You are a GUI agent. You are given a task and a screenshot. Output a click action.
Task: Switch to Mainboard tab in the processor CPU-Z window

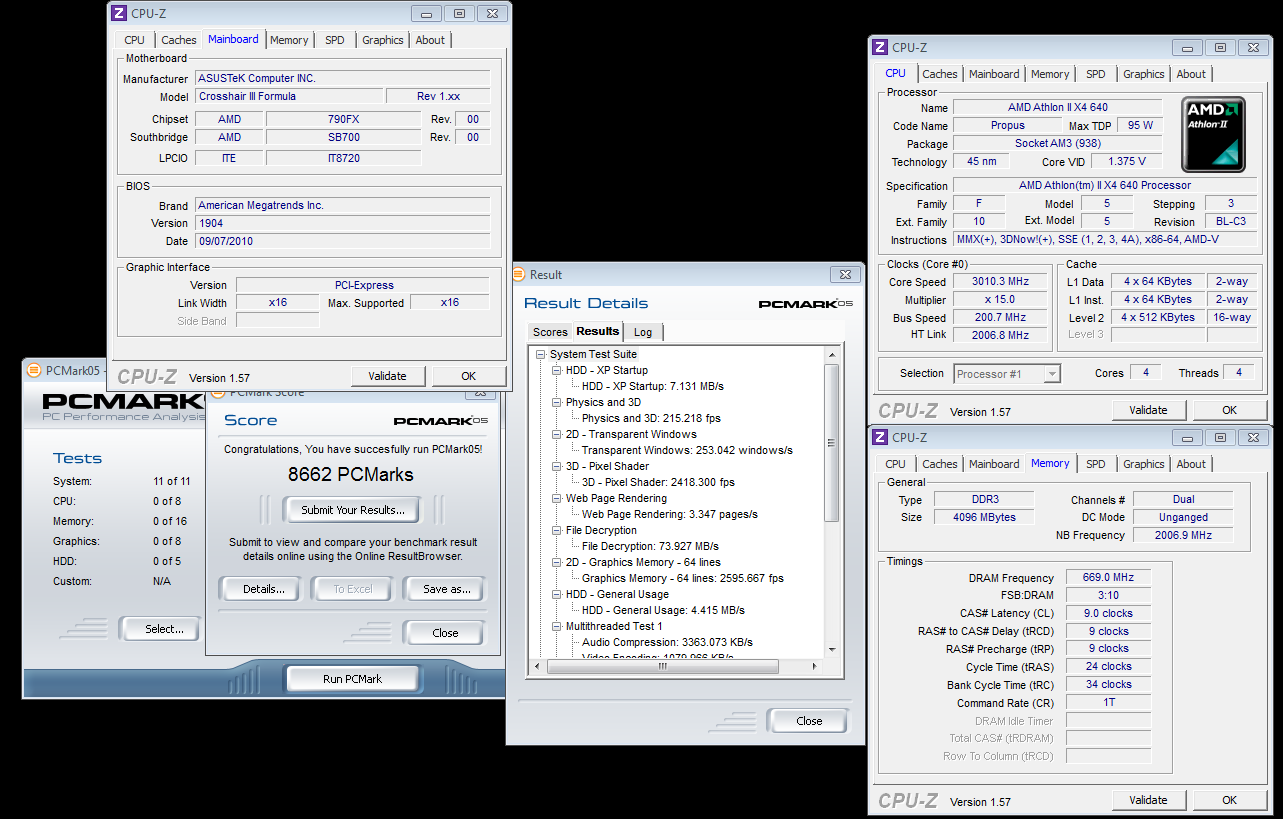point(994,74)
